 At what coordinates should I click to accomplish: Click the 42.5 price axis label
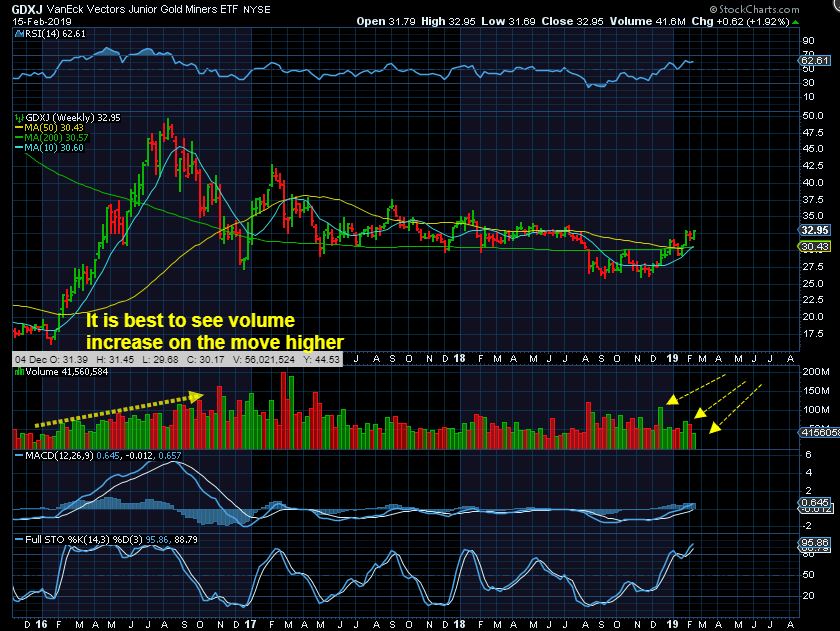point(813,166)
